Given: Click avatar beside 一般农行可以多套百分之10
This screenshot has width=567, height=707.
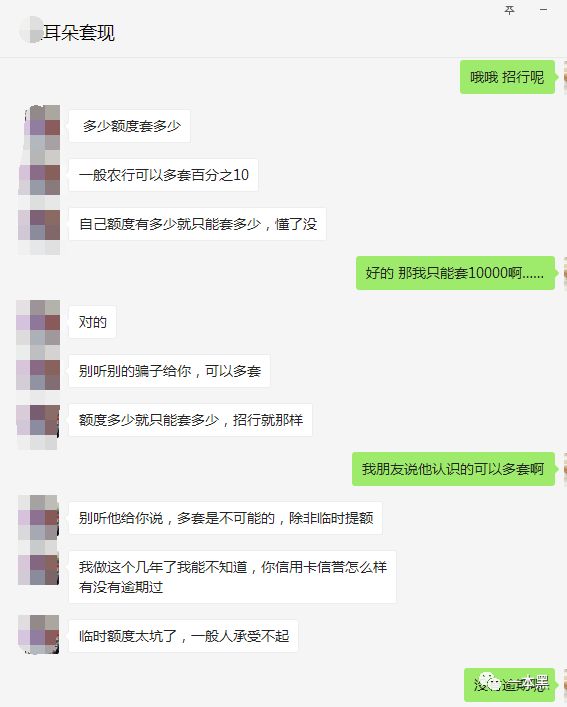Looking at the screenshot, I should point(39,176).
